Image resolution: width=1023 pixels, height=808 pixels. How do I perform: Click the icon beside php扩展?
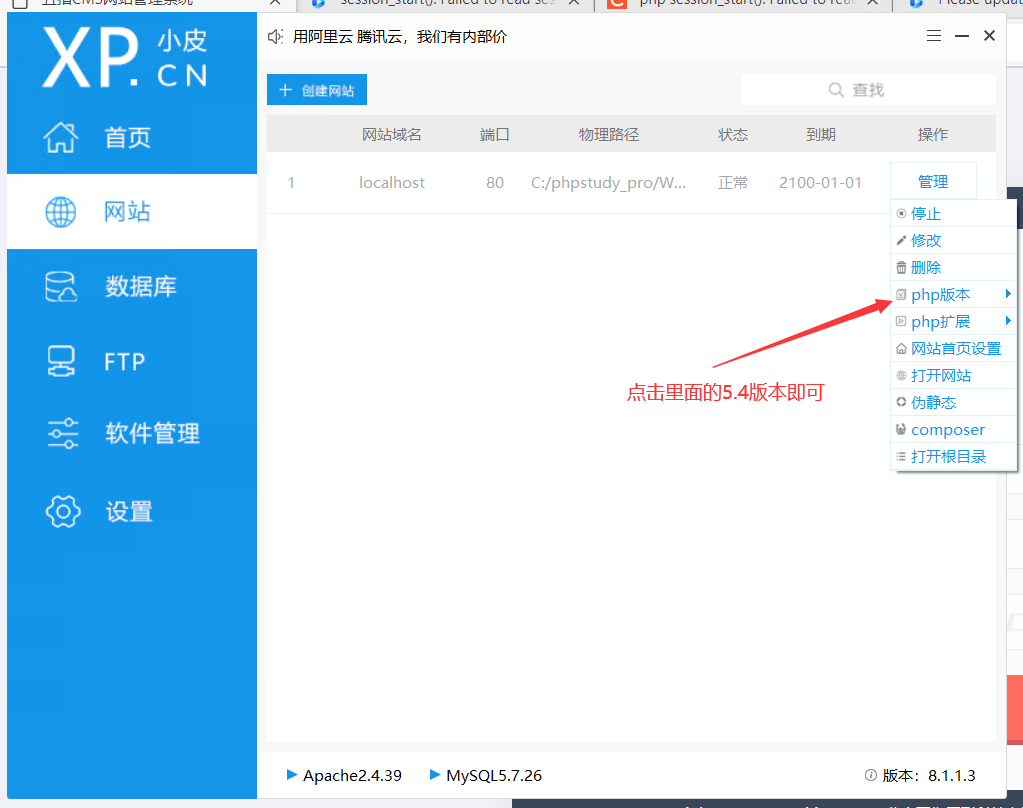[x=901, y=321]
